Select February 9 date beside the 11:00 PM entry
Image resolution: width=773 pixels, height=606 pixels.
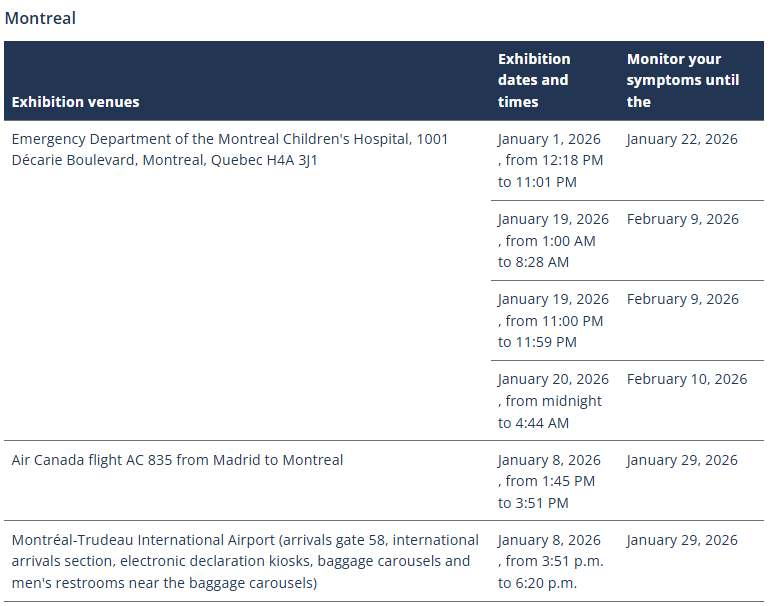pyautogui.click(x=683, y=299)
